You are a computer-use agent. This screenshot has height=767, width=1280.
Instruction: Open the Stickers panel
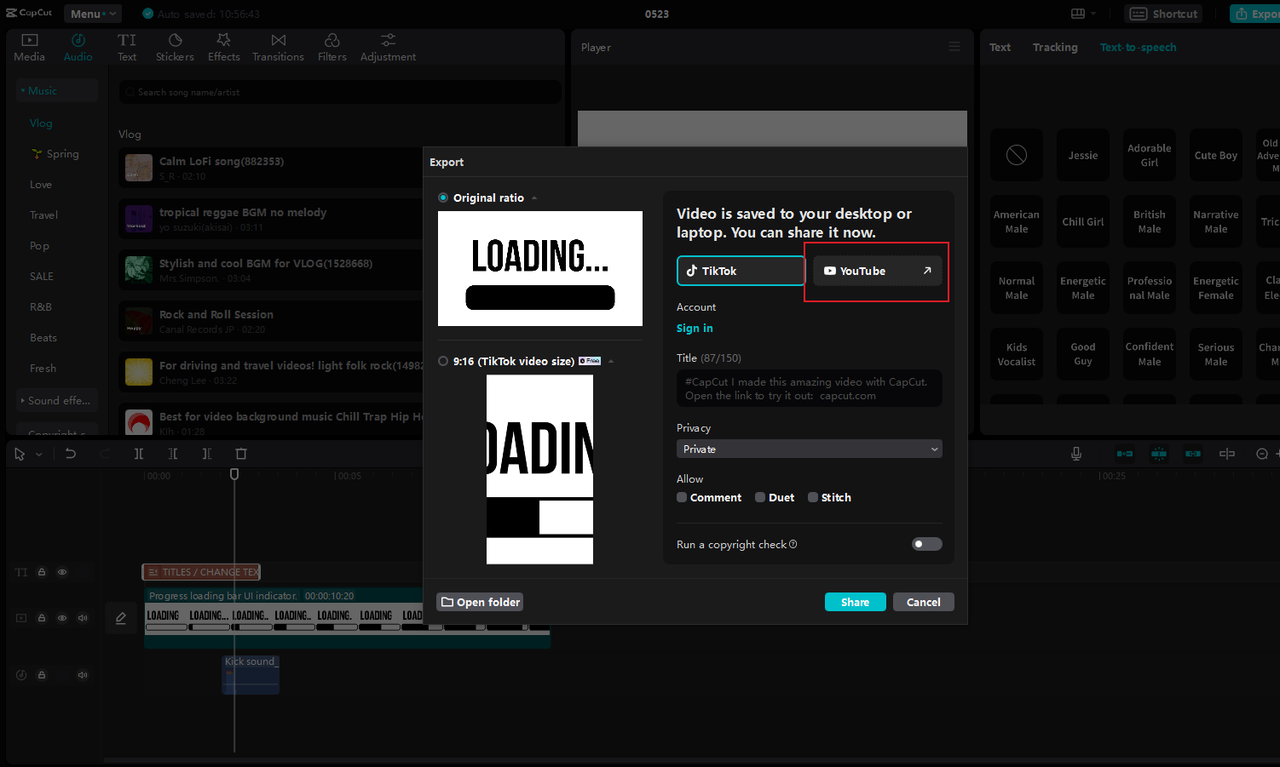click(174, 46)
